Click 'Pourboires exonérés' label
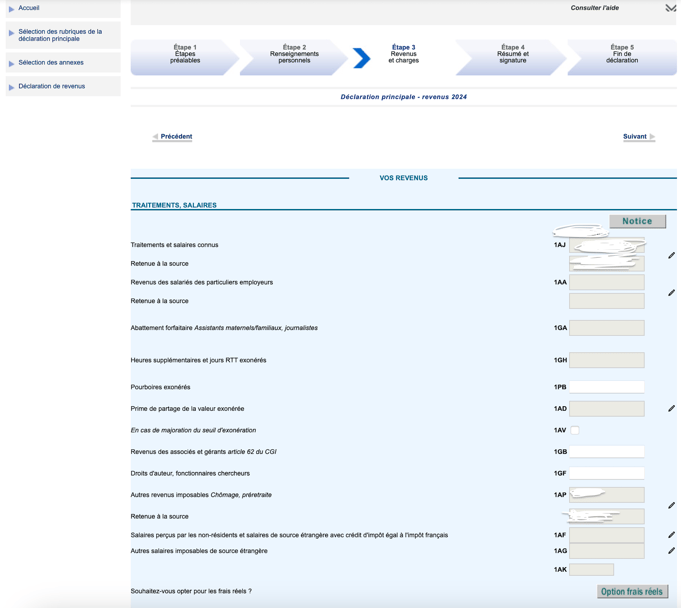 pos(160,387)
